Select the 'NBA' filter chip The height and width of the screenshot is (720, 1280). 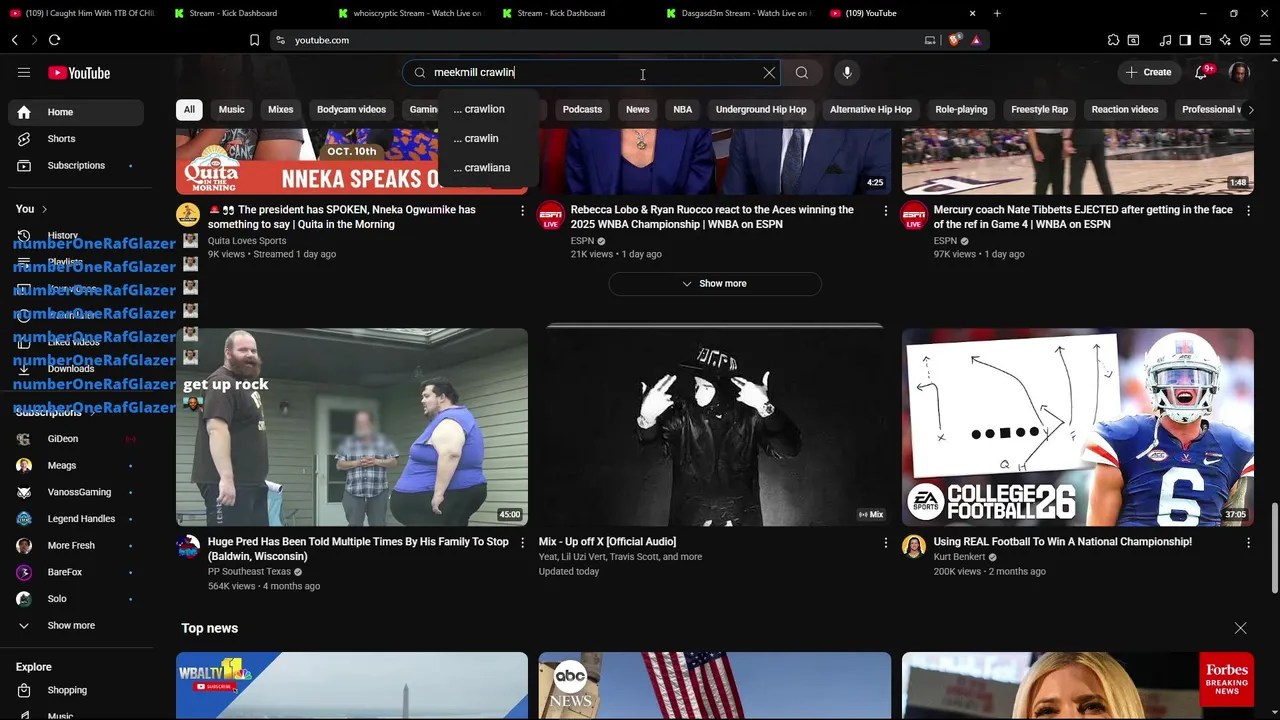(682, 110)
